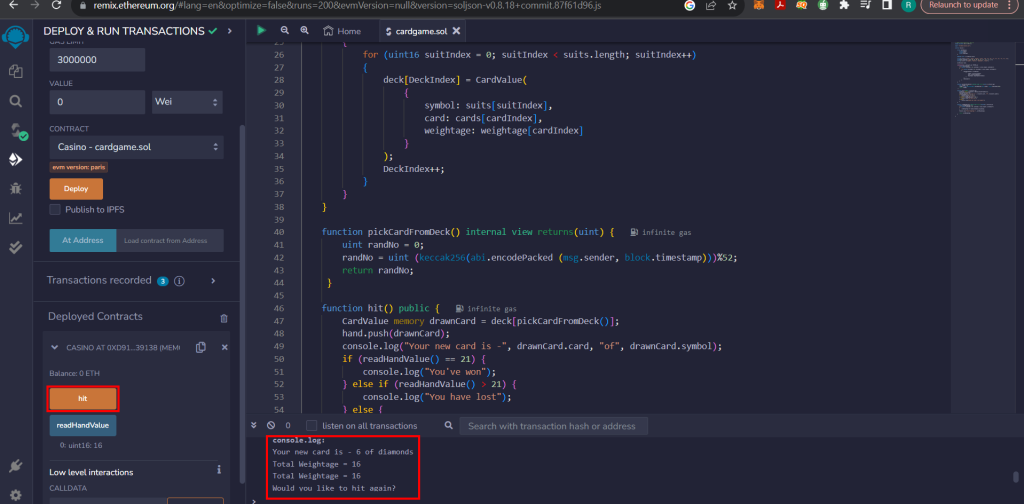
Task: Open the Remix logo home icon
Action: pyautogui.click(x=16, y=37)
